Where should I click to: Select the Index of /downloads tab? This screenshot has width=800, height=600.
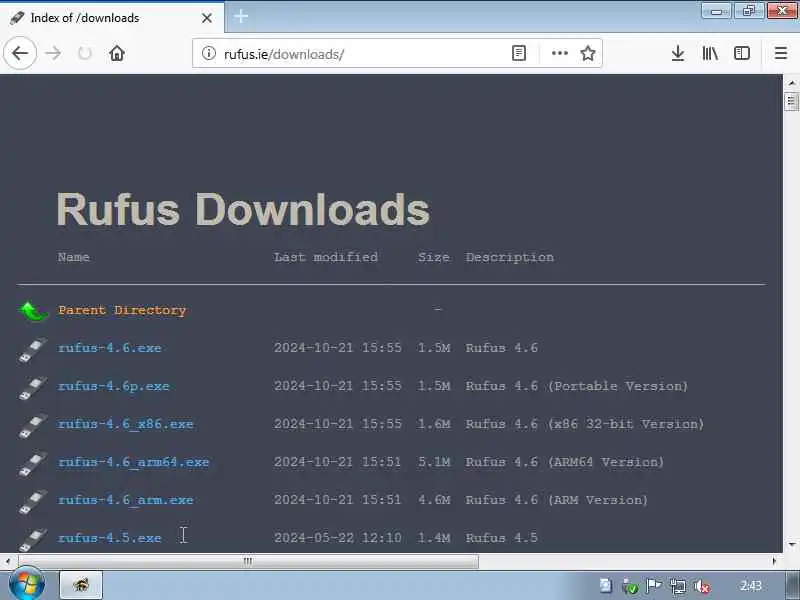112,18
